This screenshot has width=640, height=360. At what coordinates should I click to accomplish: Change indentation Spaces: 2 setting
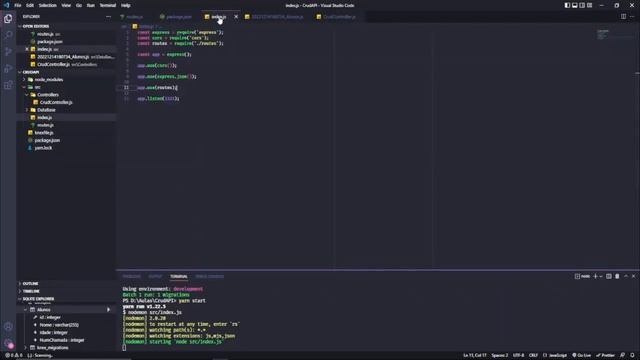tap(500, 356)
